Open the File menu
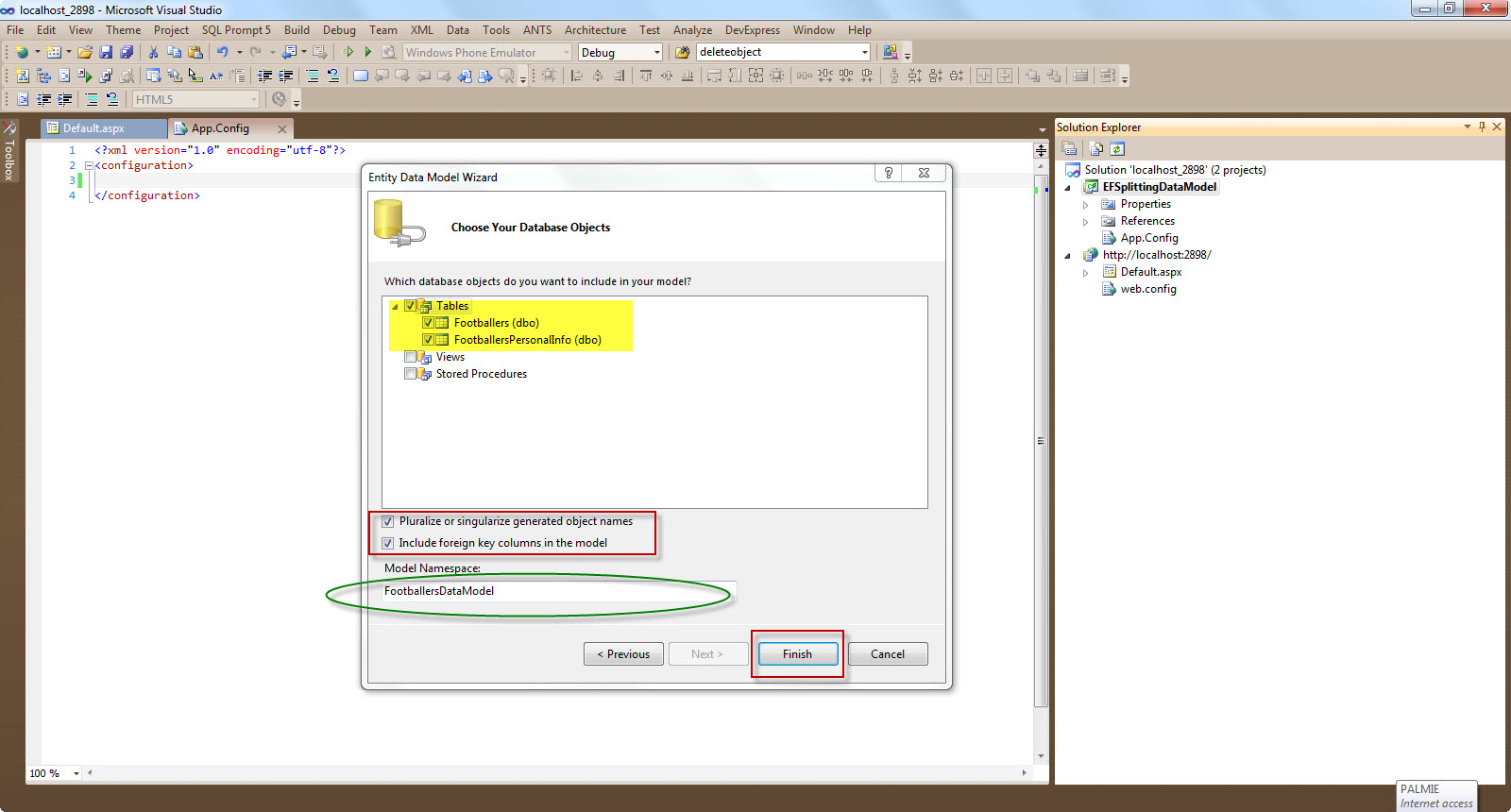 click(15, 30)
